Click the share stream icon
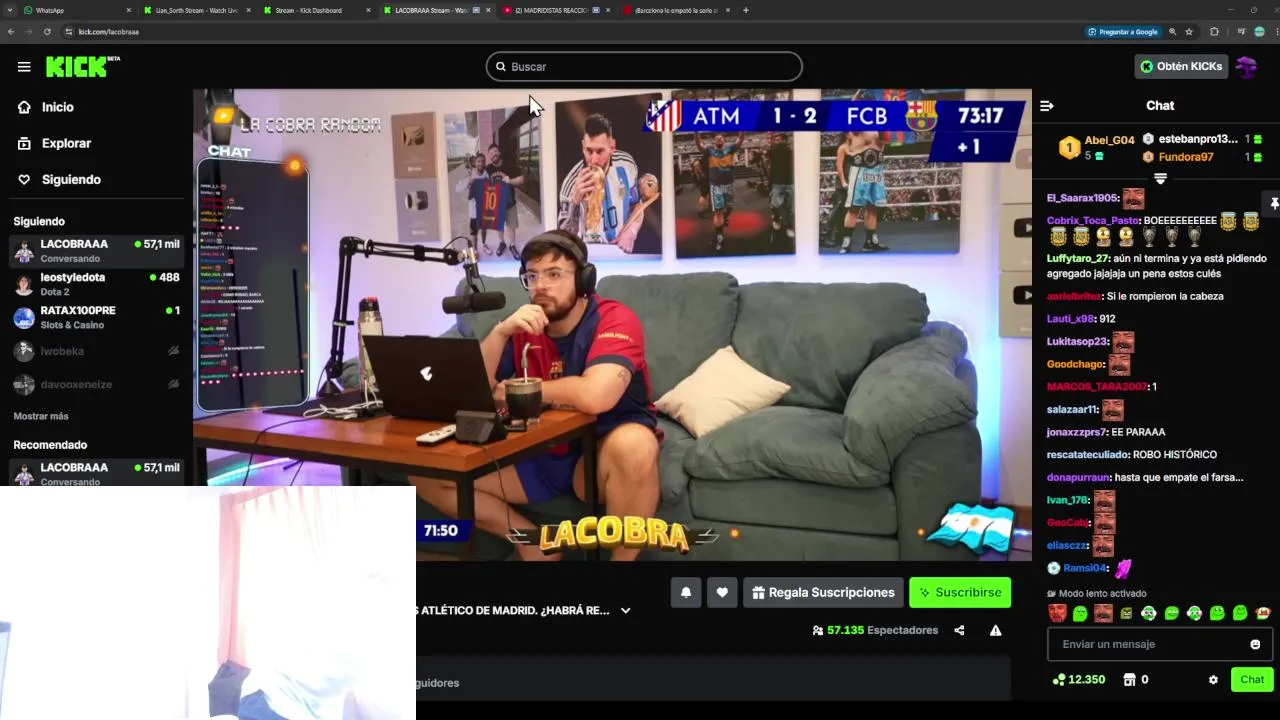 pos(959,630)
